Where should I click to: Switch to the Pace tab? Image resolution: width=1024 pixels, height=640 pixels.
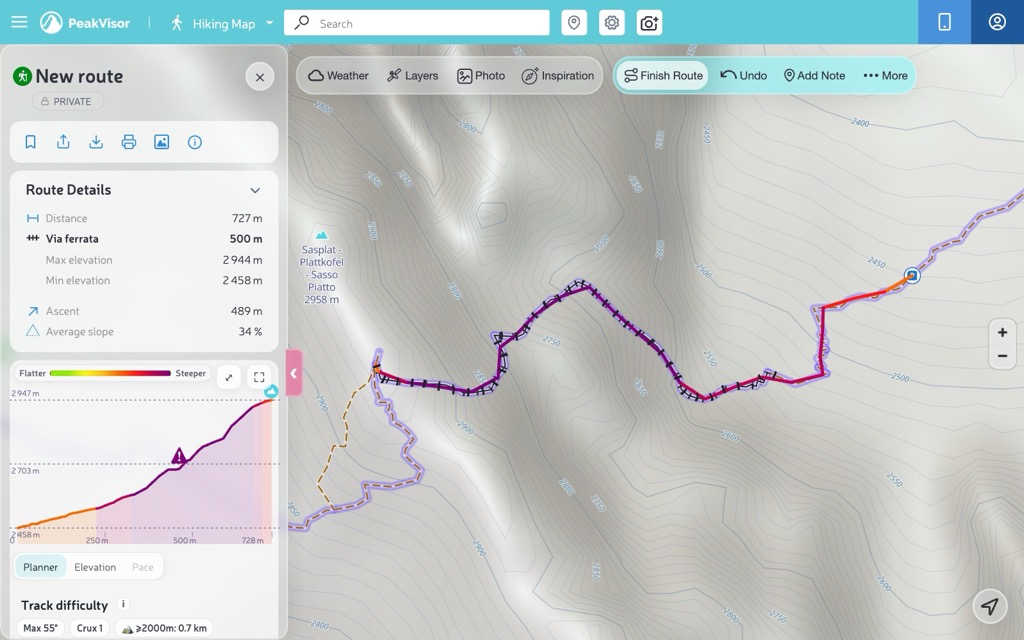[142, 567]
